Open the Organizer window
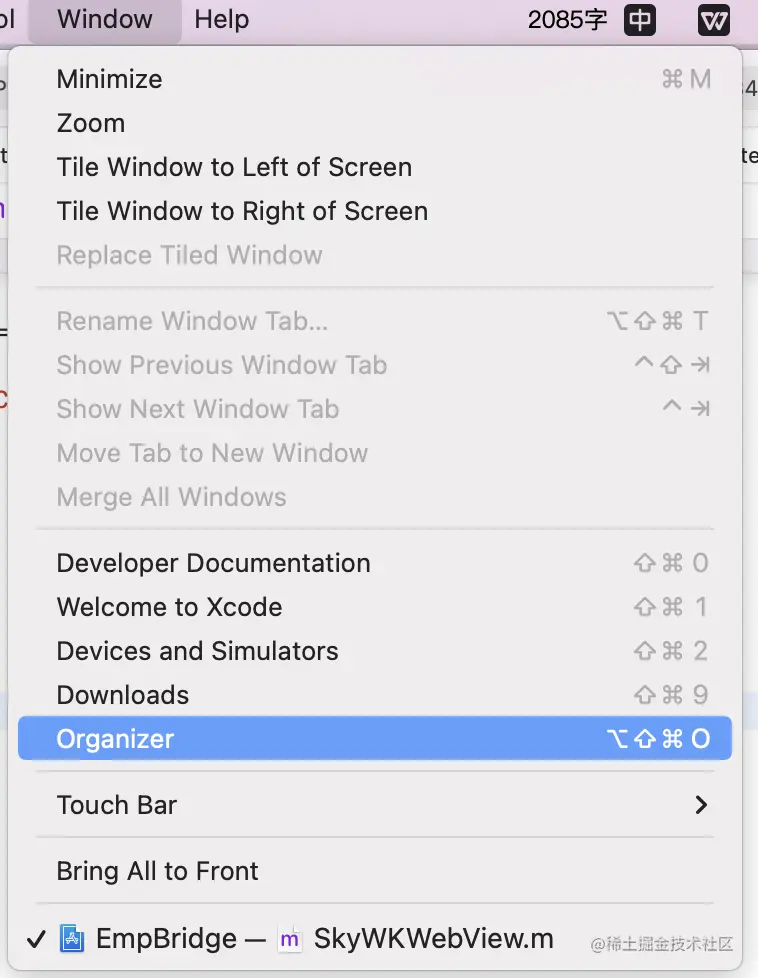The height and width of the screenshot is (978, 758). click(x=115, y=739)
